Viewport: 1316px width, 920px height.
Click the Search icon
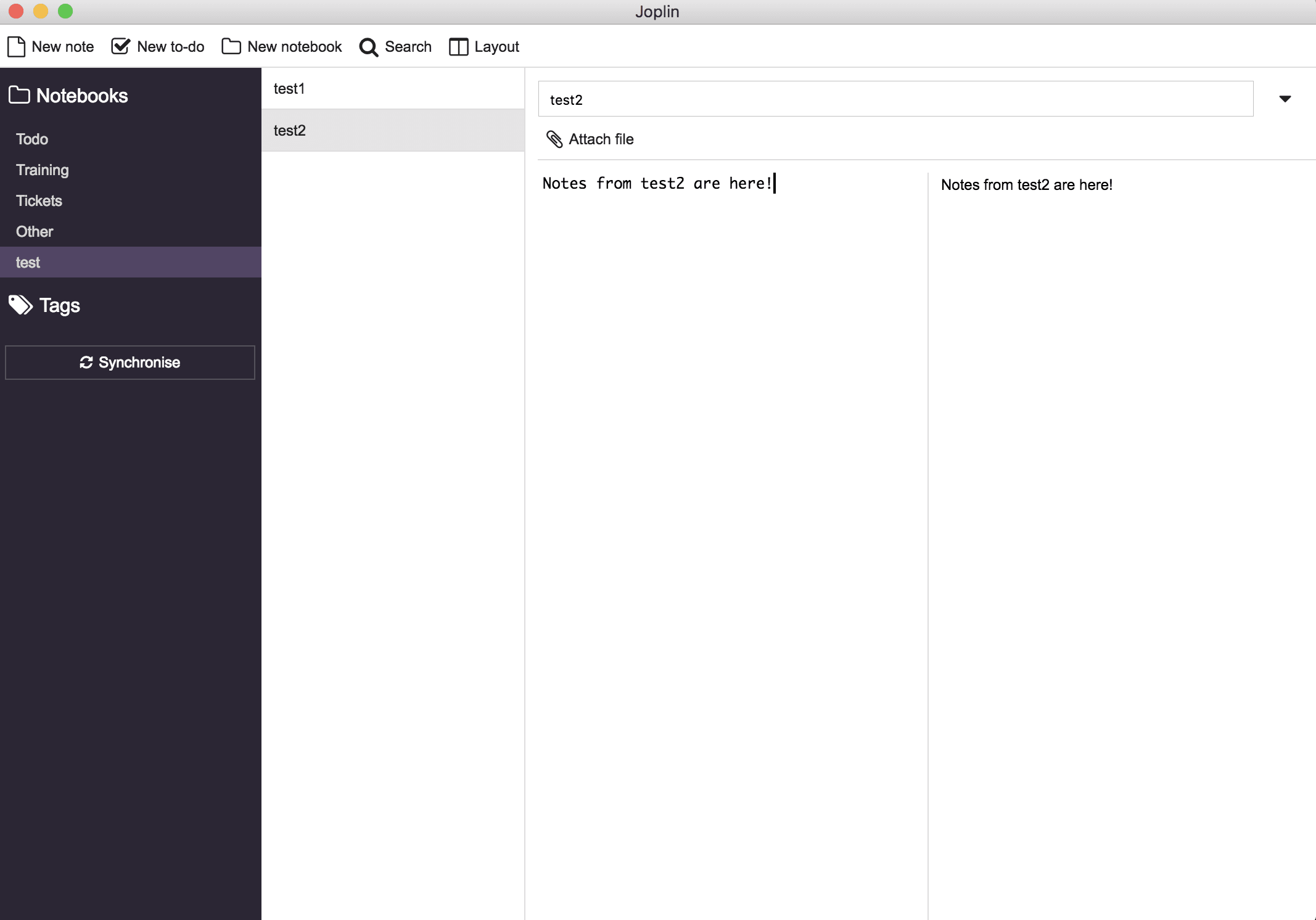[x=370, y=47]
